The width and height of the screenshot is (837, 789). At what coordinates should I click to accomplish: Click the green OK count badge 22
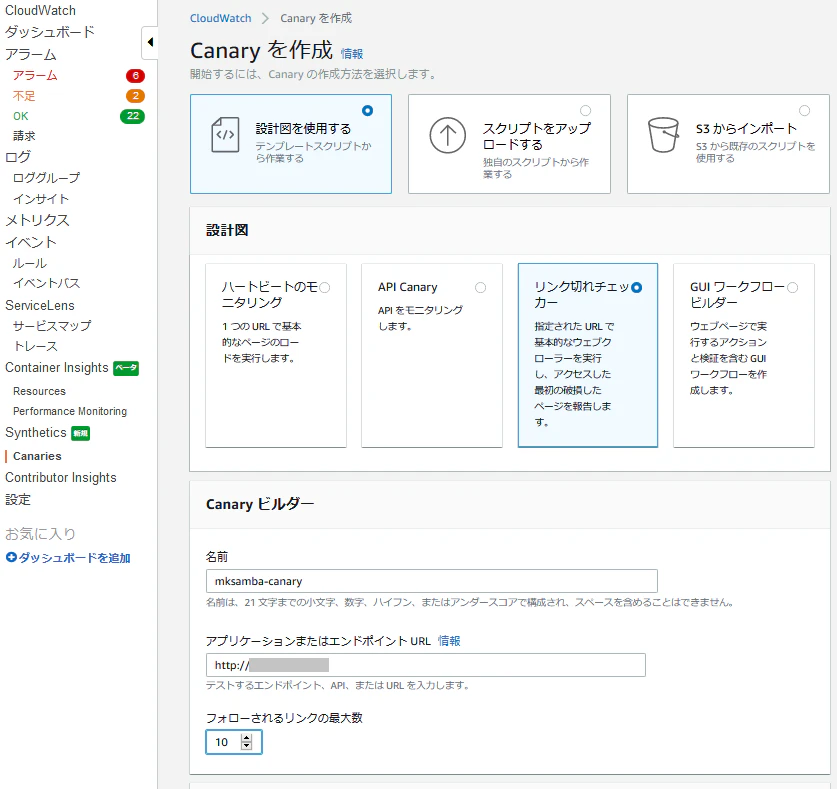(132, 116)
